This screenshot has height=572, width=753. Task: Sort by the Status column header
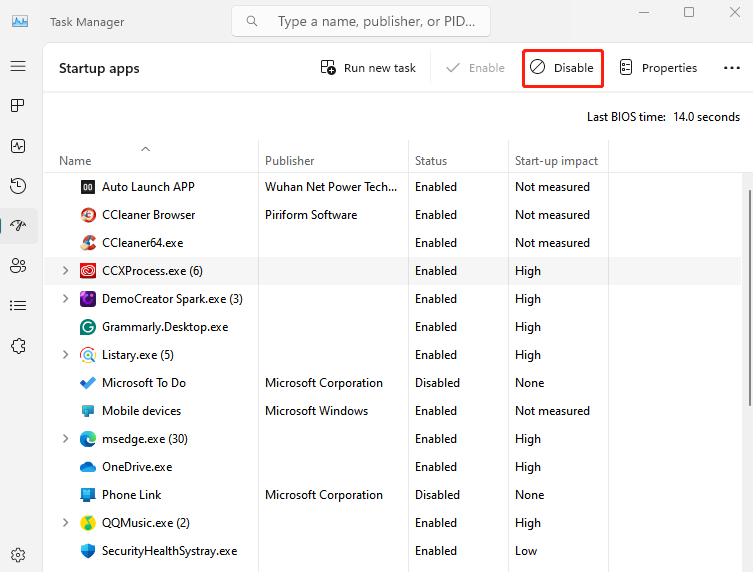click(x=431, y=161)
